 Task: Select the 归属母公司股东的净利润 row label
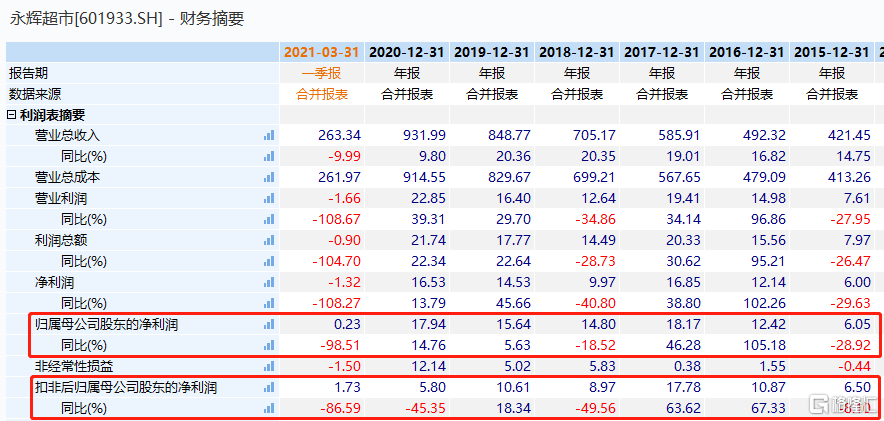pyautogui.click(x=106, y=325)
